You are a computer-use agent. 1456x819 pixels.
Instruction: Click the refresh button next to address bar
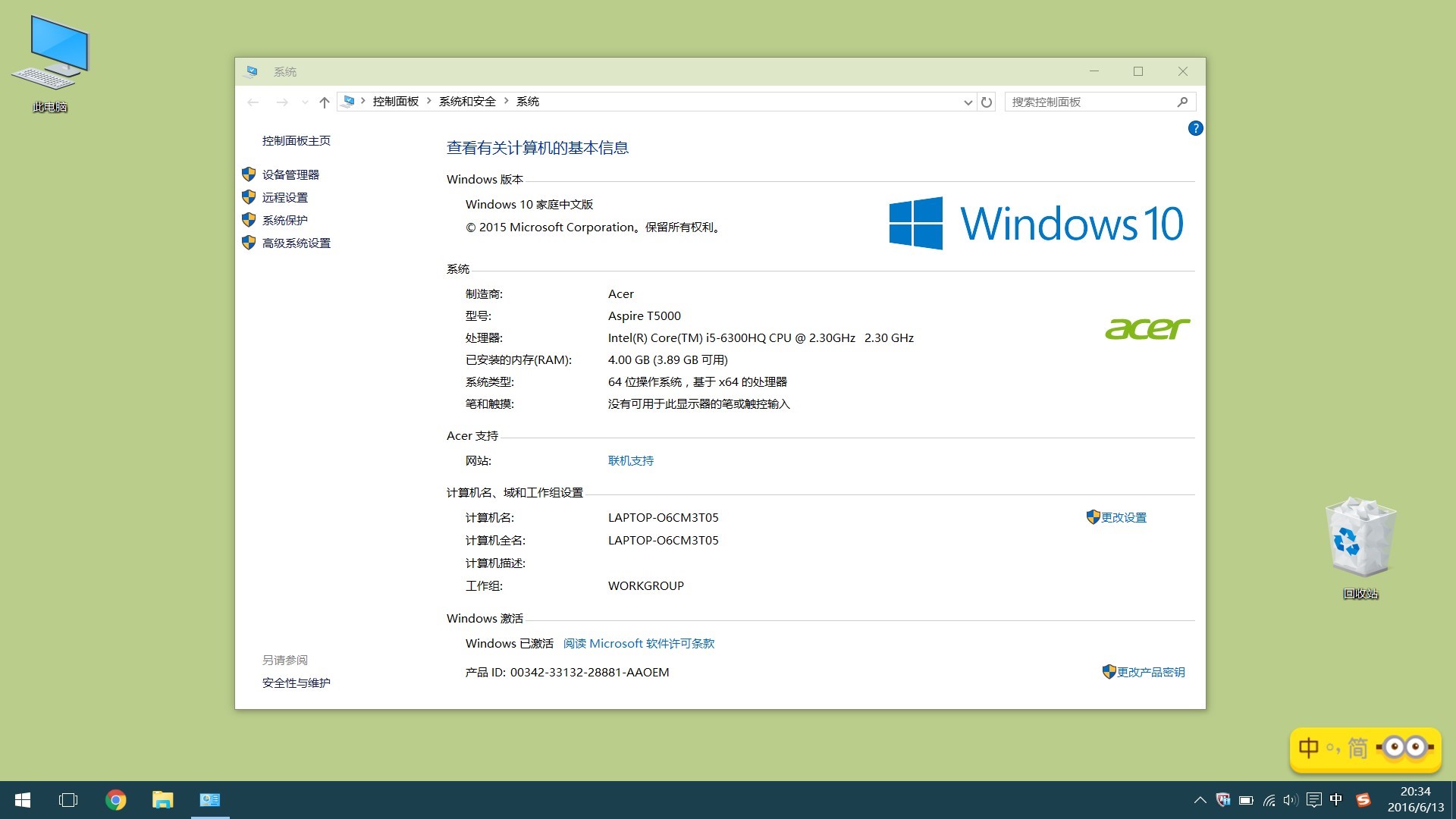(x=987, y=102)
